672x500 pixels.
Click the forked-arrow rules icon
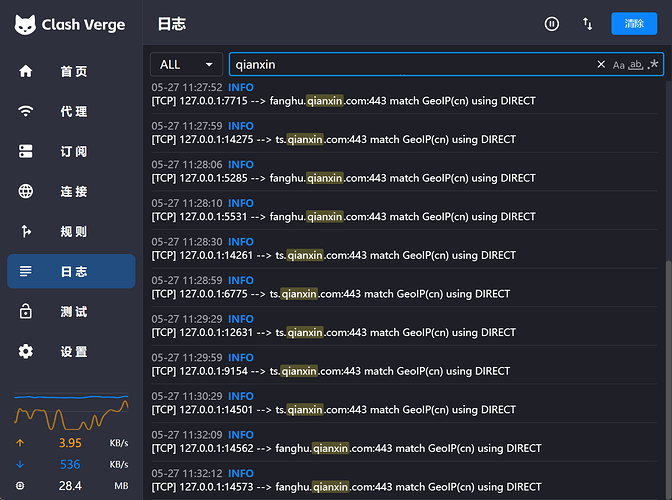coord(26,231)
